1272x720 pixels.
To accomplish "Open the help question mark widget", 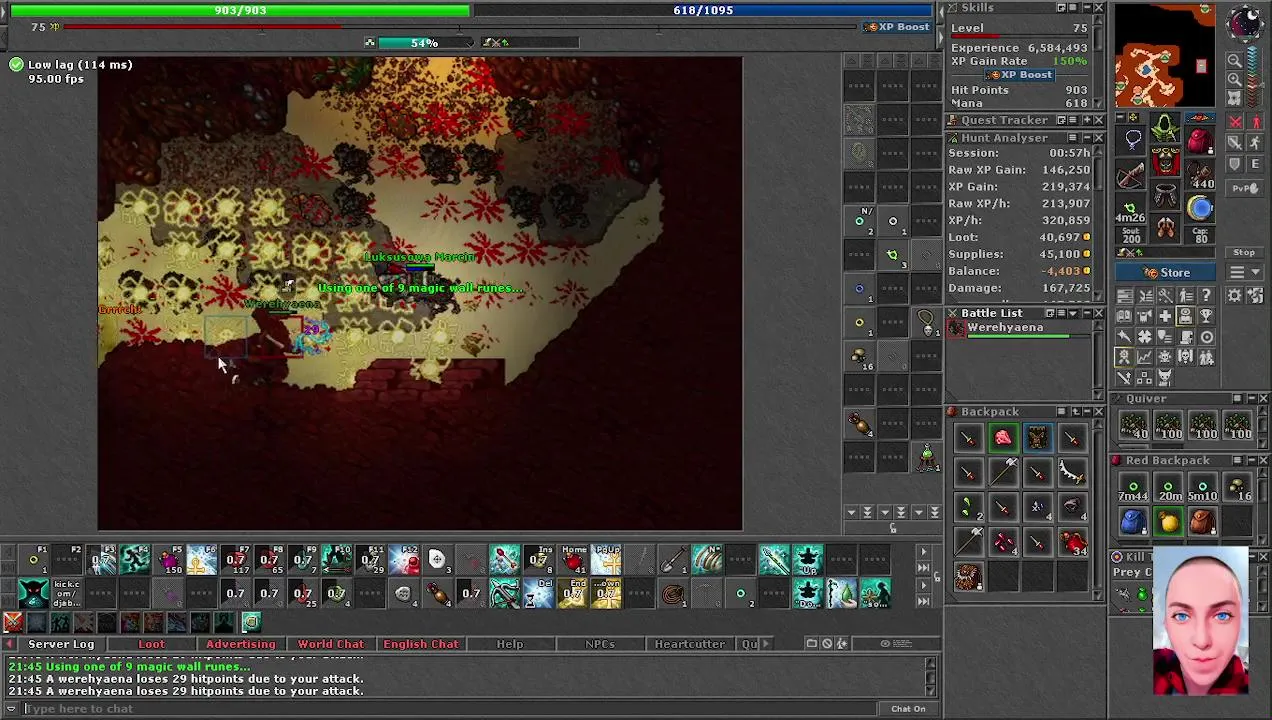I will pos(1206,295).
